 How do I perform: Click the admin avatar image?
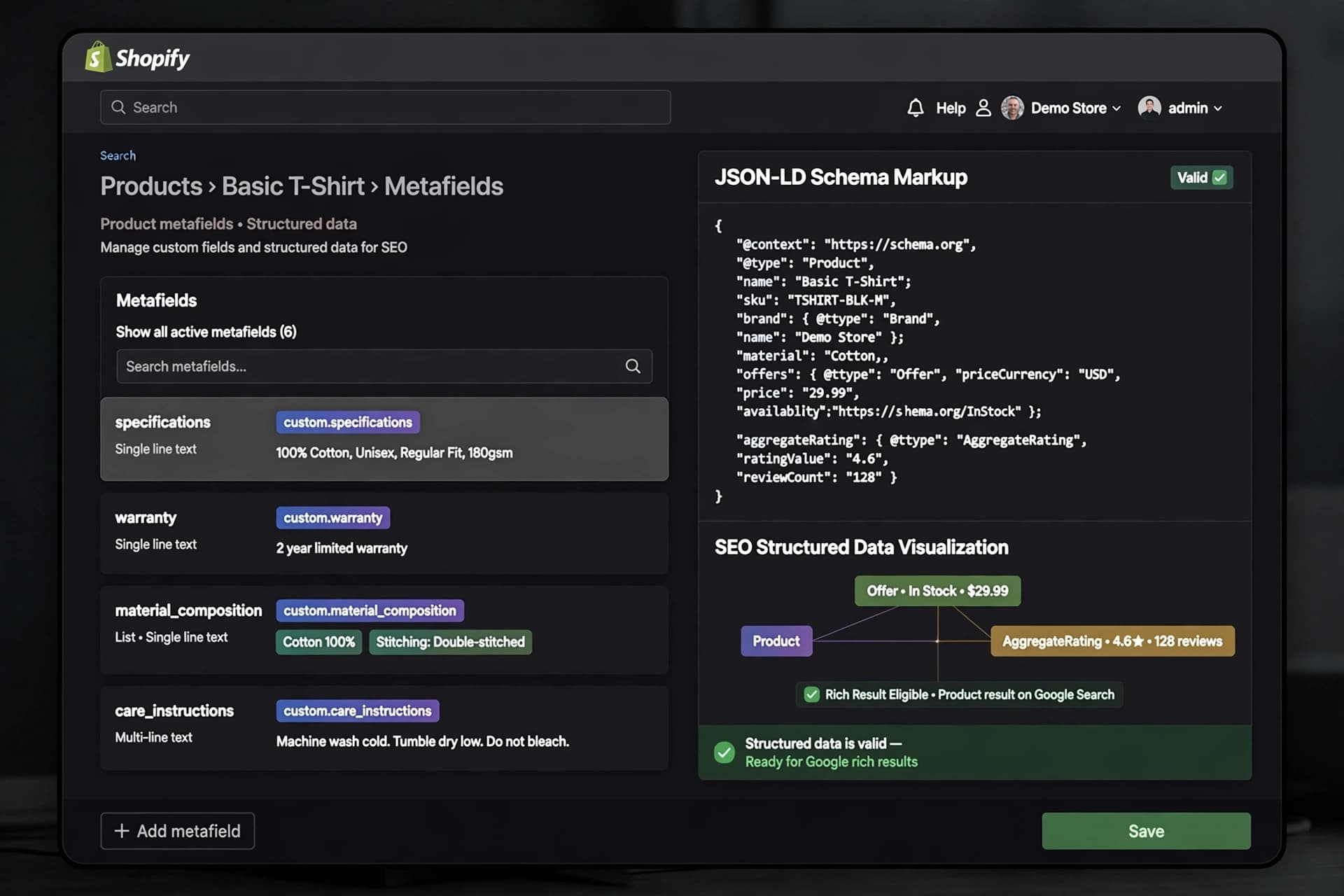1149,108
